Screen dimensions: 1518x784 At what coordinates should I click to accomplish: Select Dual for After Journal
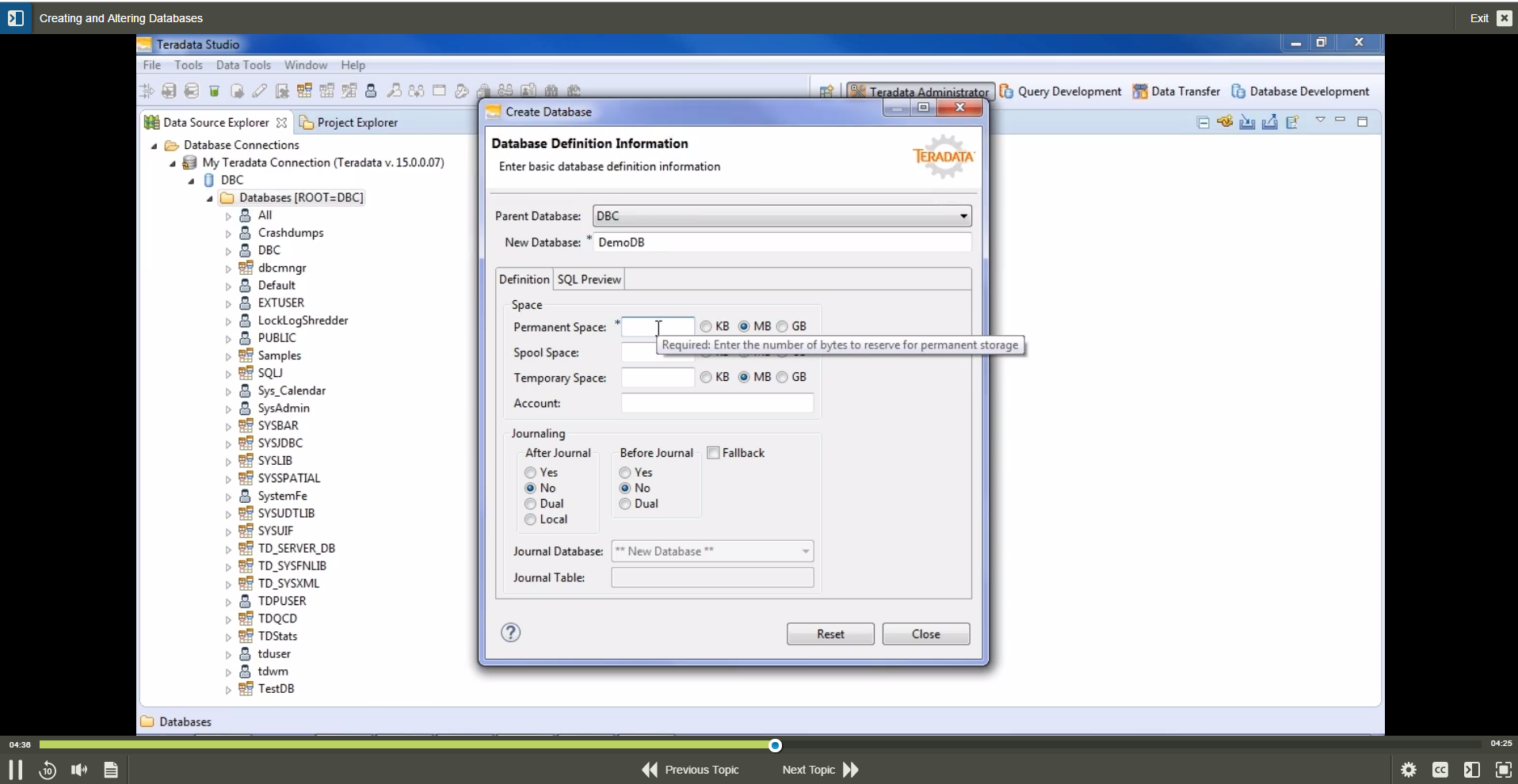coord(530,504)
